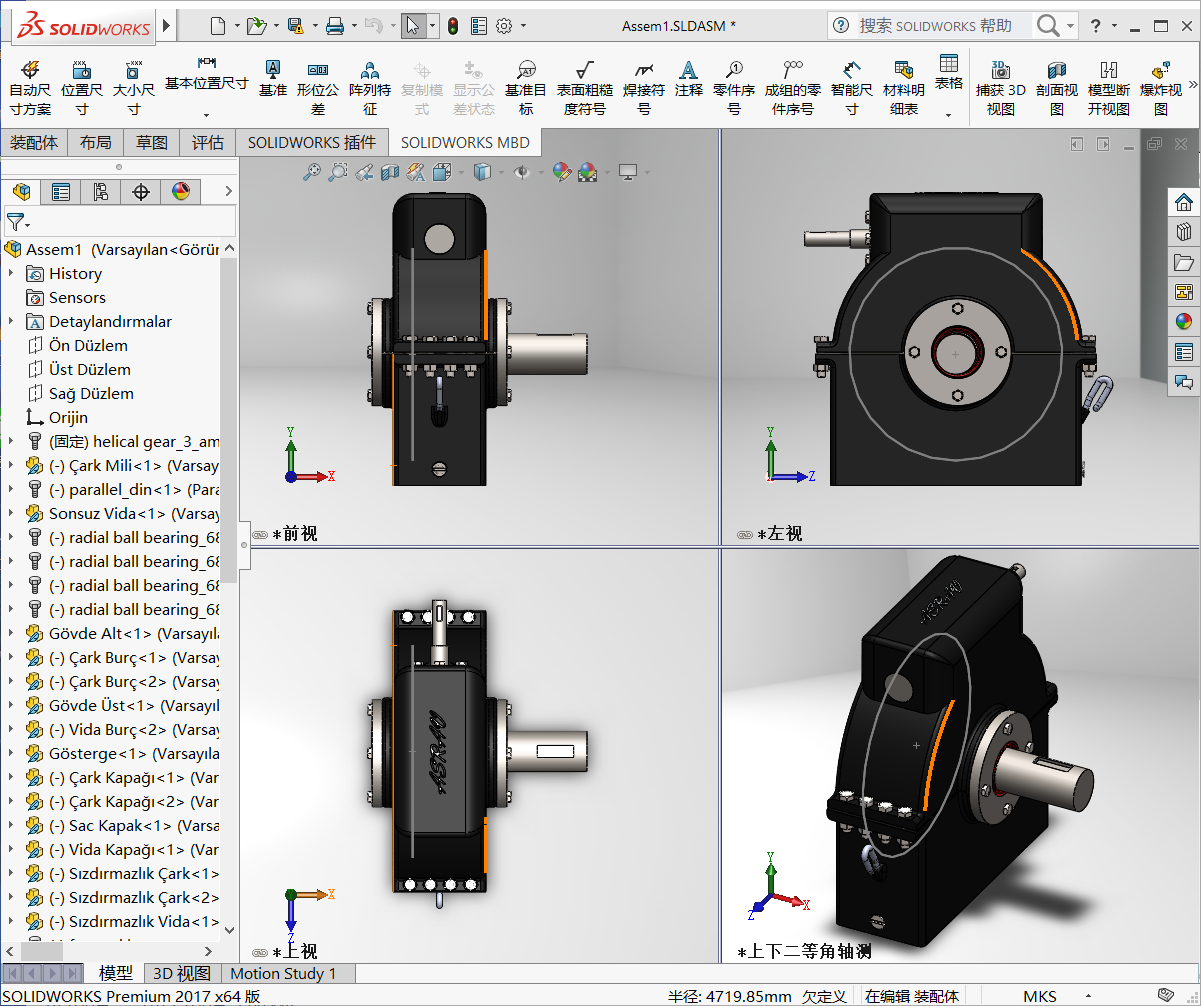This screenshot has height=1006, width=1201.
Task: Click the Zoom to Area icon
Action: click(x=338, y=172)
